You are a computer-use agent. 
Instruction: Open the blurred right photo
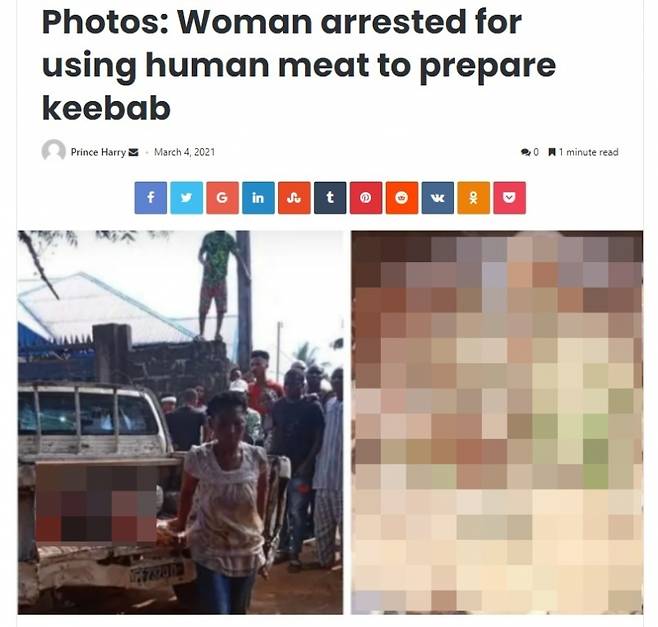(x=497, y=422)
